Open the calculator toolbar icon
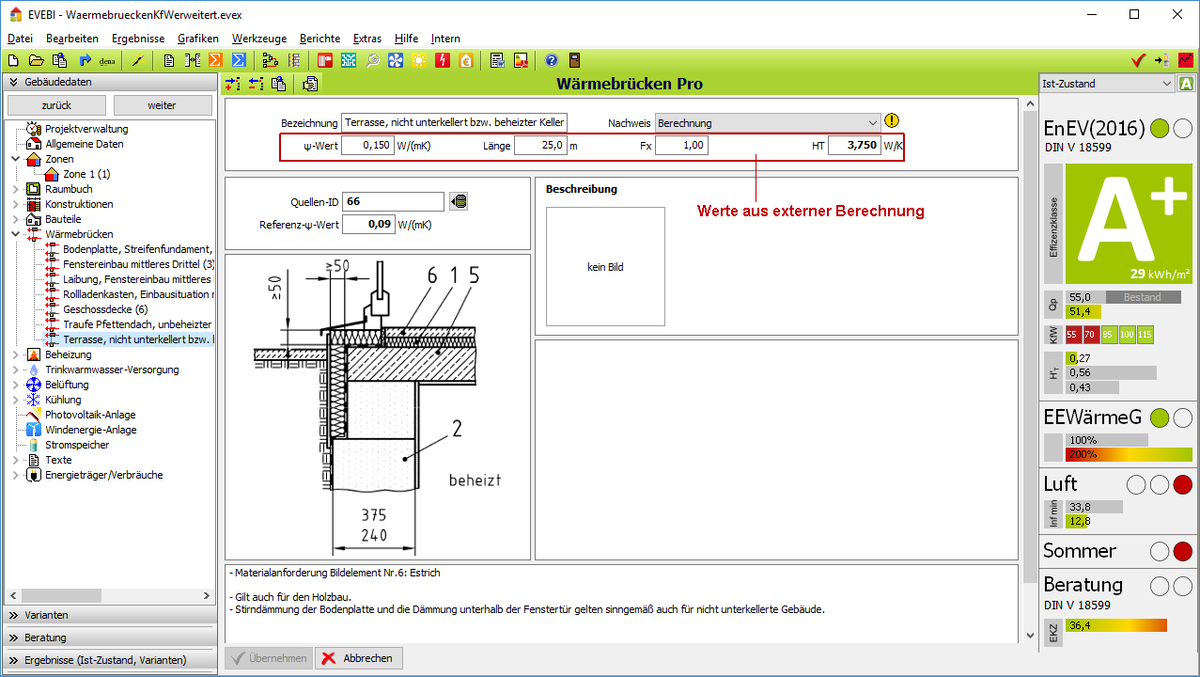This screenshot has width=1200, height=677. point(575,60)
